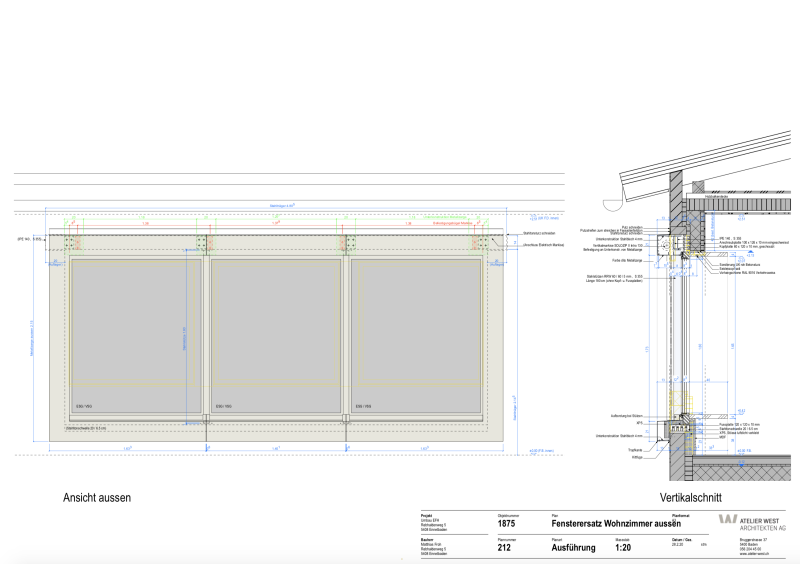
Task: Select the 'Ansicht aussen' view title
Action: click(97, 497)
